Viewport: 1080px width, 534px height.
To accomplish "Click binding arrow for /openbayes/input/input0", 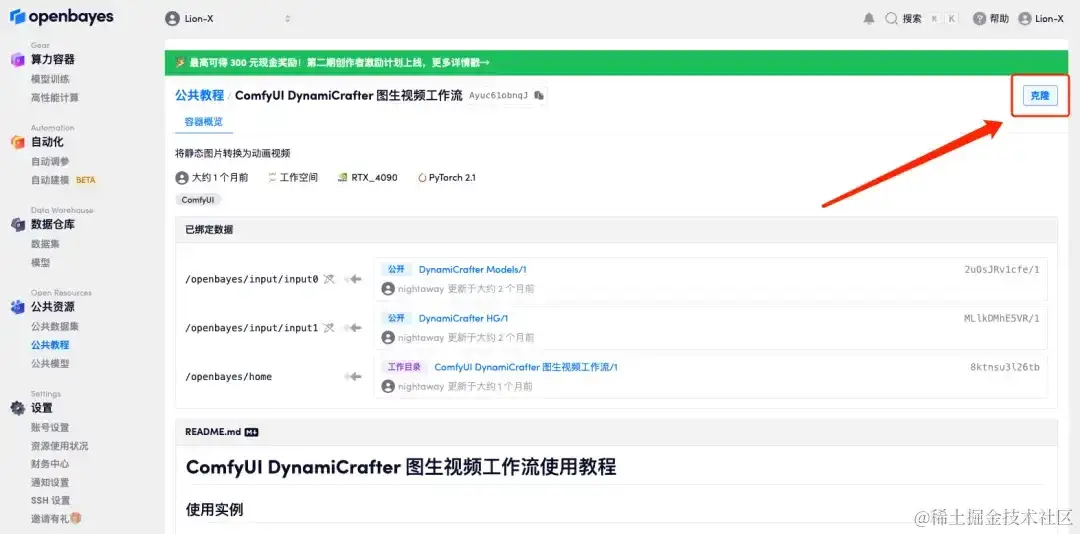I will [353, 279].
